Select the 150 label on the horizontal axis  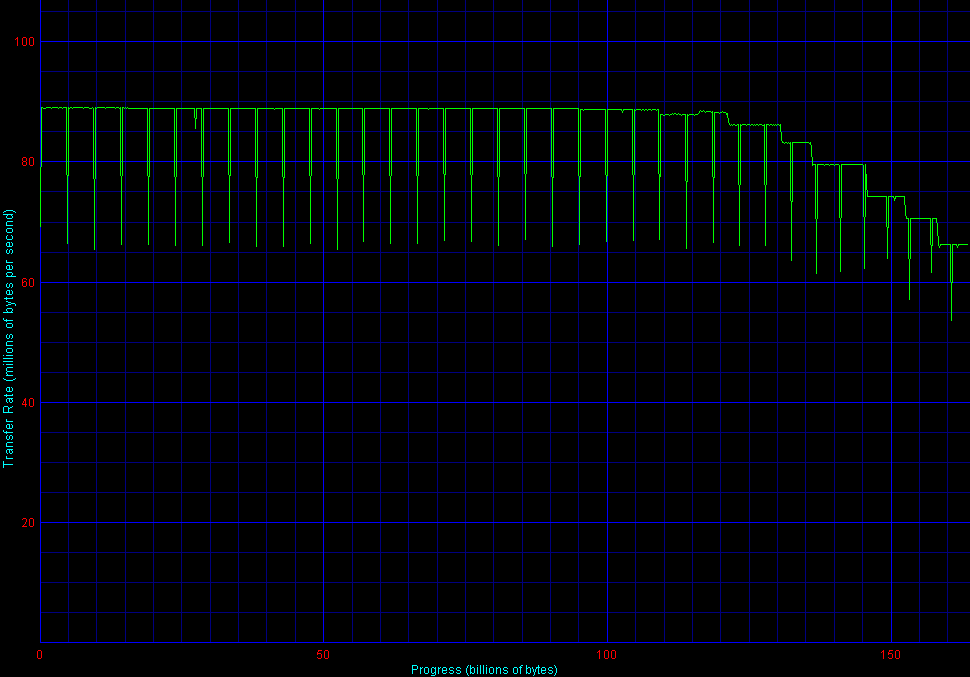tap(890, 655)
